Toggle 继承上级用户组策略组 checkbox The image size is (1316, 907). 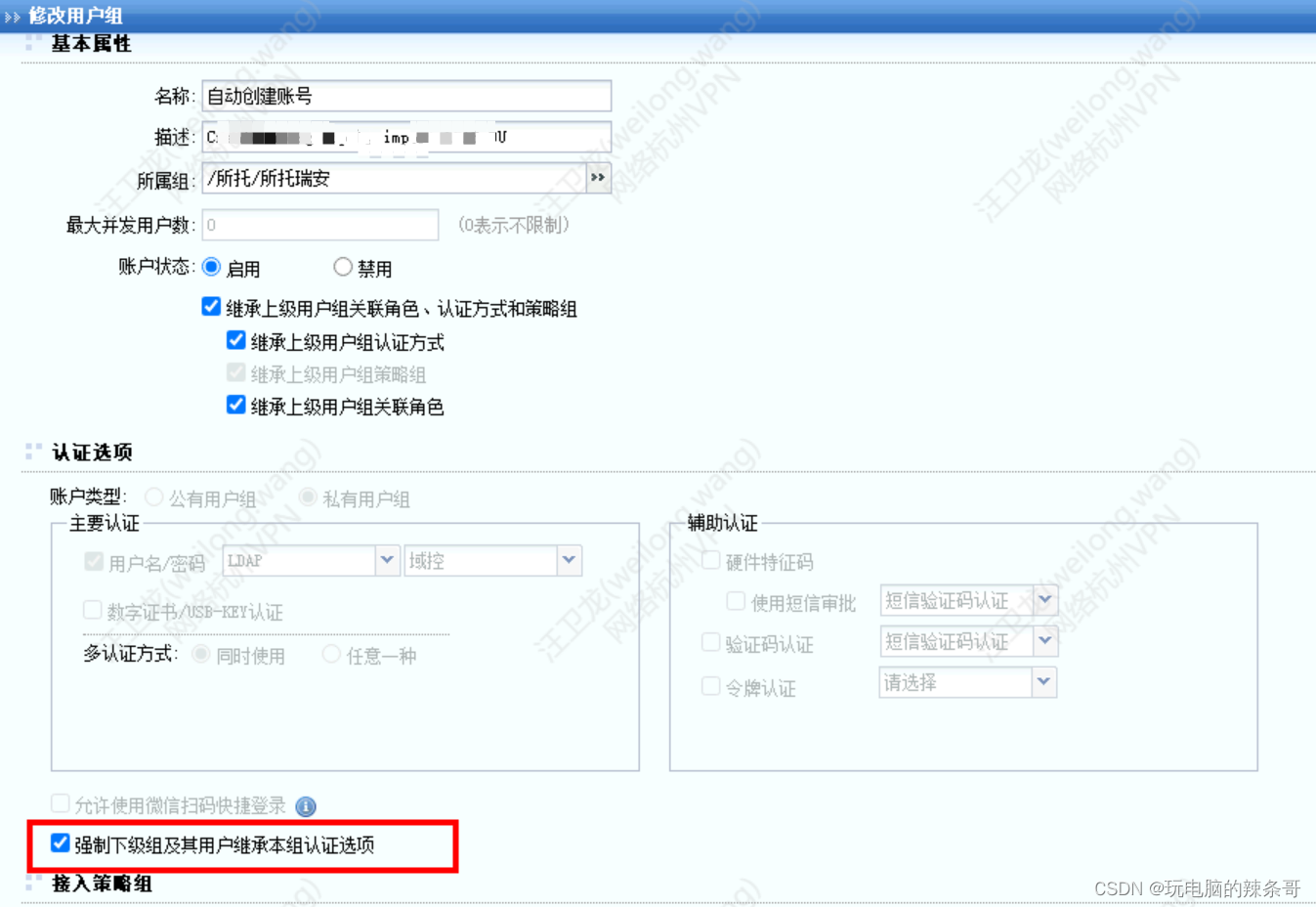(x=235, y=372)
